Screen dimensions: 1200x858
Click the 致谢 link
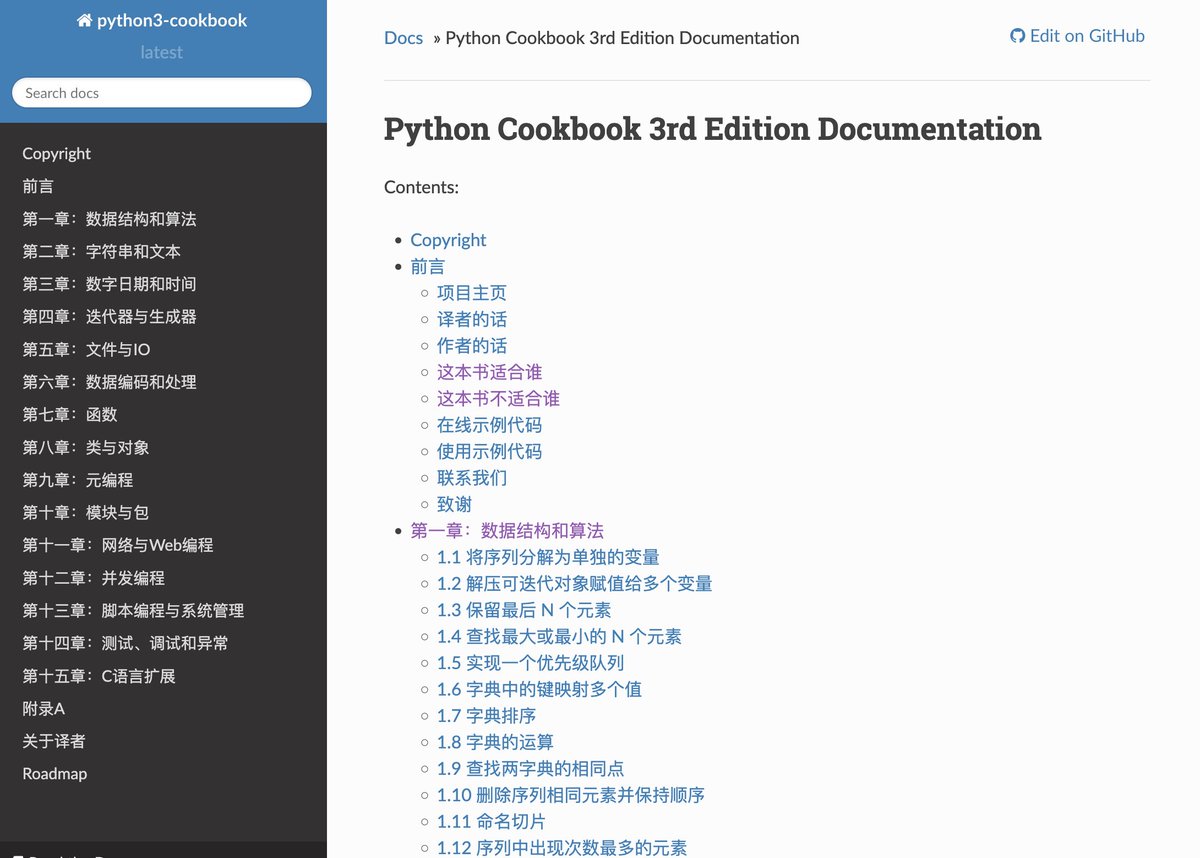click(454, 505)
